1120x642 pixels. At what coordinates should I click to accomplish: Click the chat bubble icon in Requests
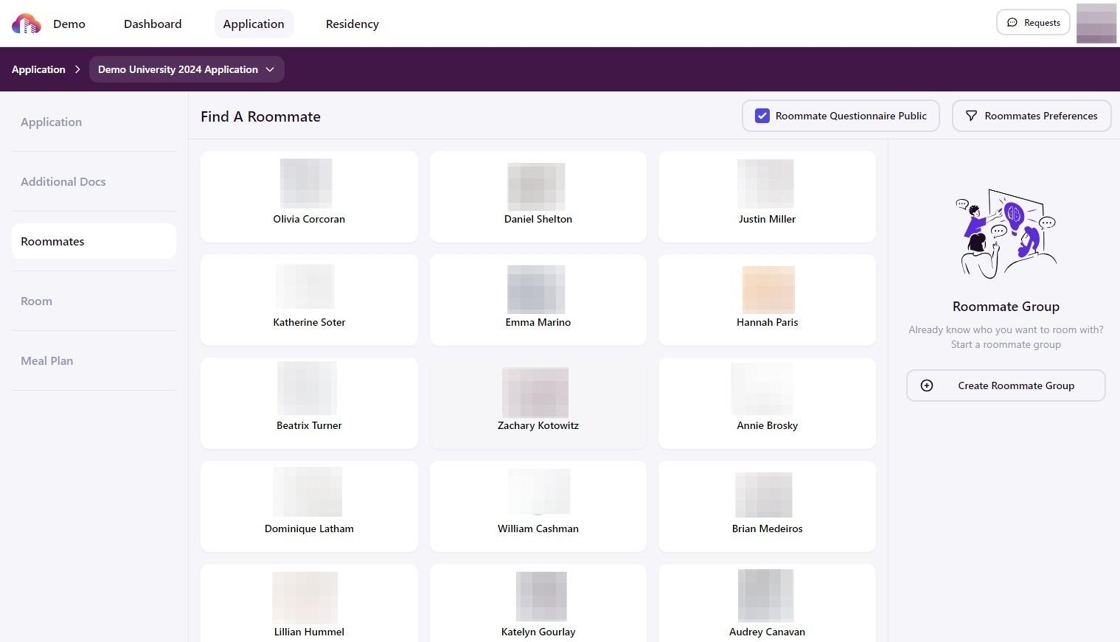click(x=1012, y=23)
